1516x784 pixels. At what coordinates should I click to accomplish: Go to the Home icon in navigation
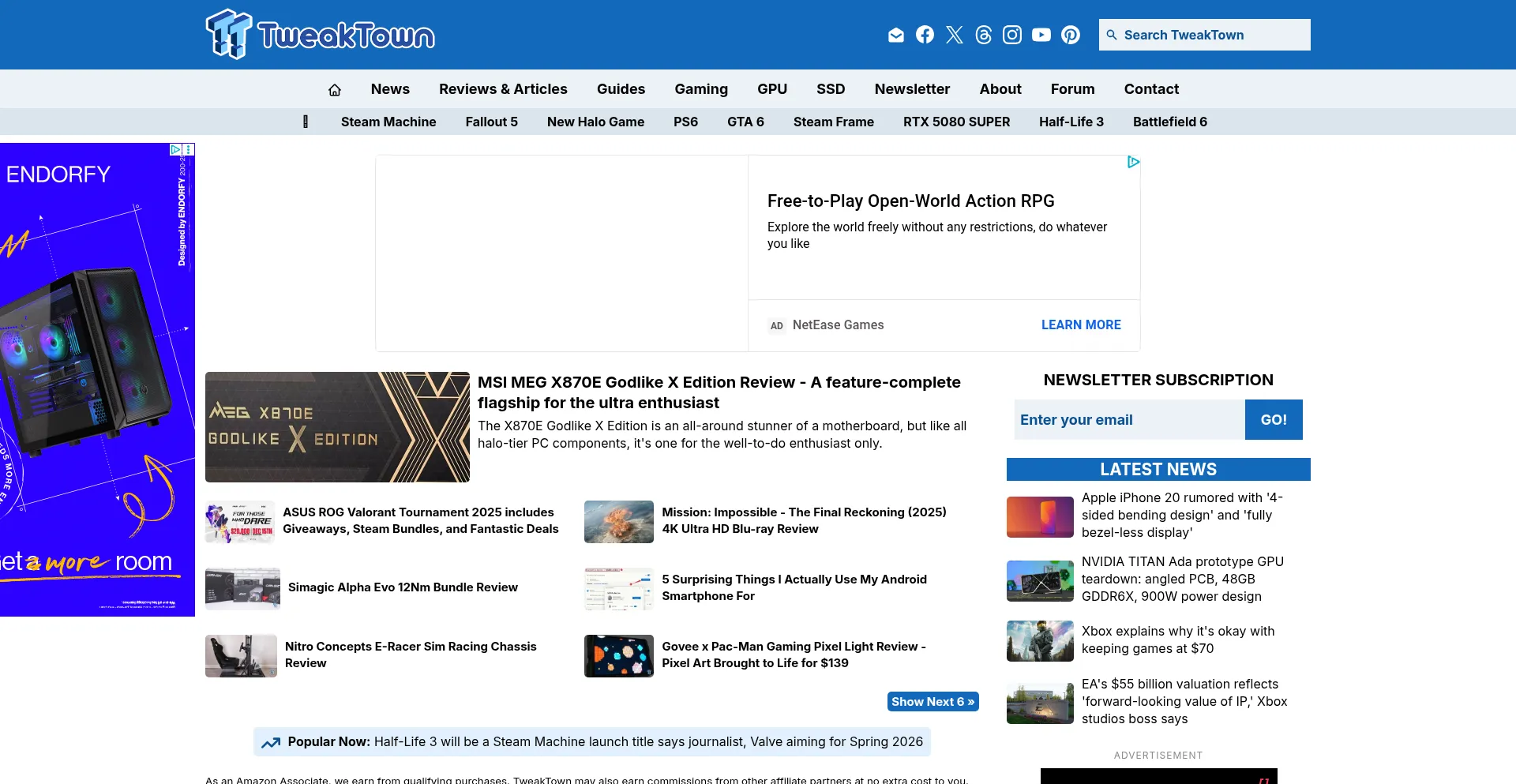[335, 90]
